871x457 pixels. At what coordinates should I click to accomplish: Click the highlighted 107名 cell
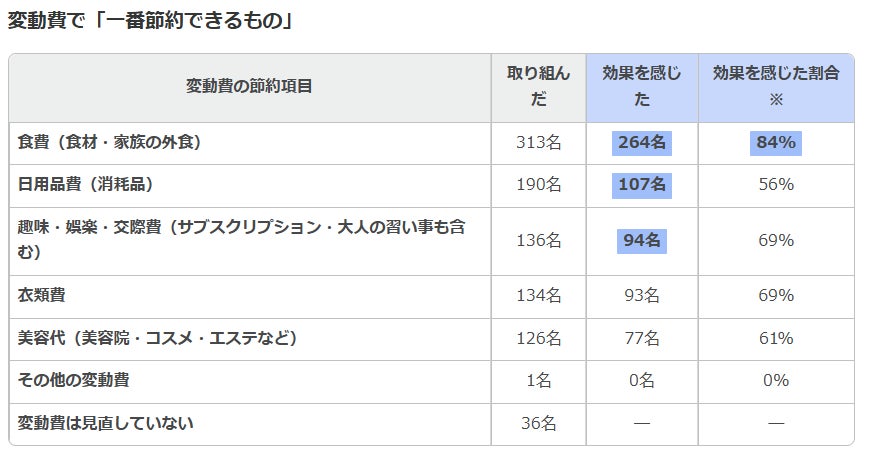[641, 185]
